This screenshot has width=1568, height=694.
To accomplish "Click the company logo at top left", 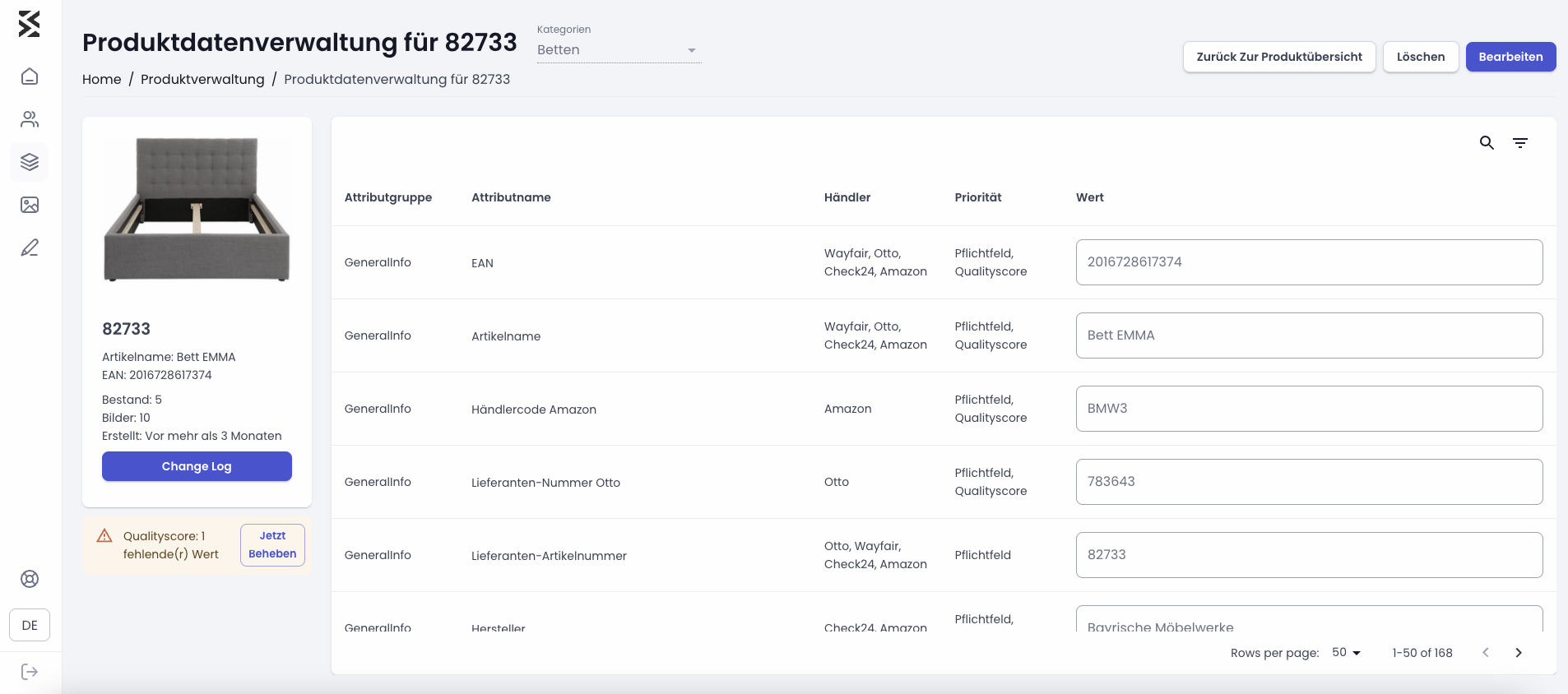I will pos(29,24).
